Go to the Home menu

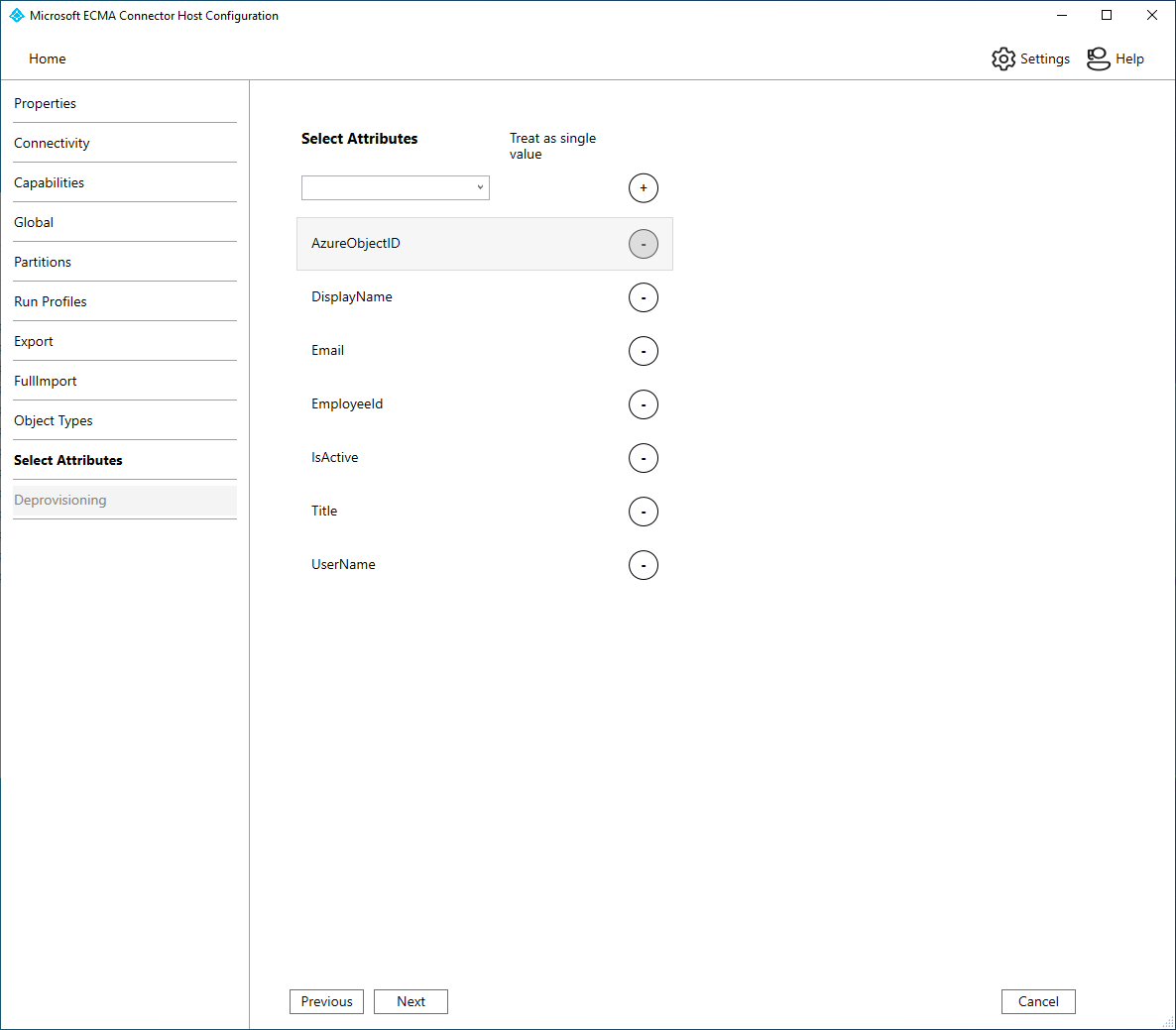pyautogui.click(x=48, y=58)
